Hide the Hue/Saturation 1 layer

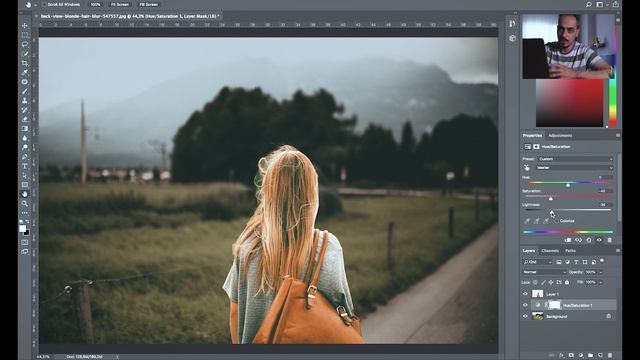(525, 305)
